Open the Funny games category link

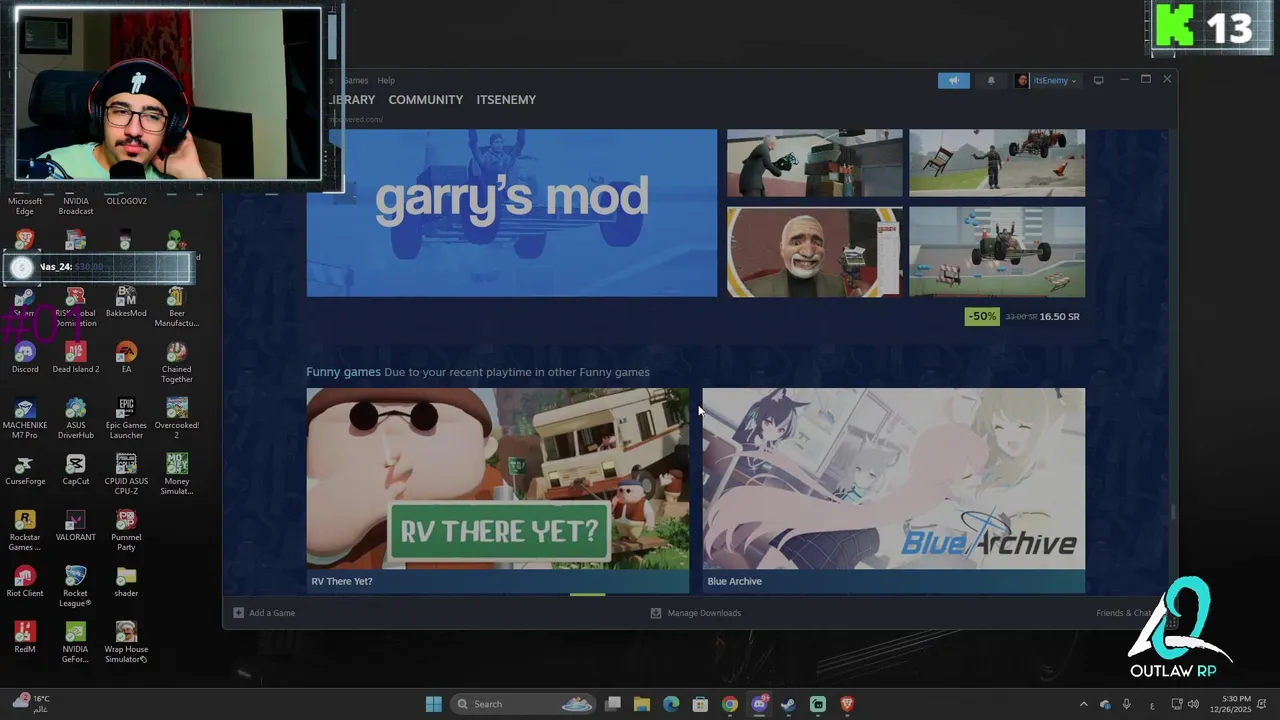pyautogui.click(x=343, y=372)
